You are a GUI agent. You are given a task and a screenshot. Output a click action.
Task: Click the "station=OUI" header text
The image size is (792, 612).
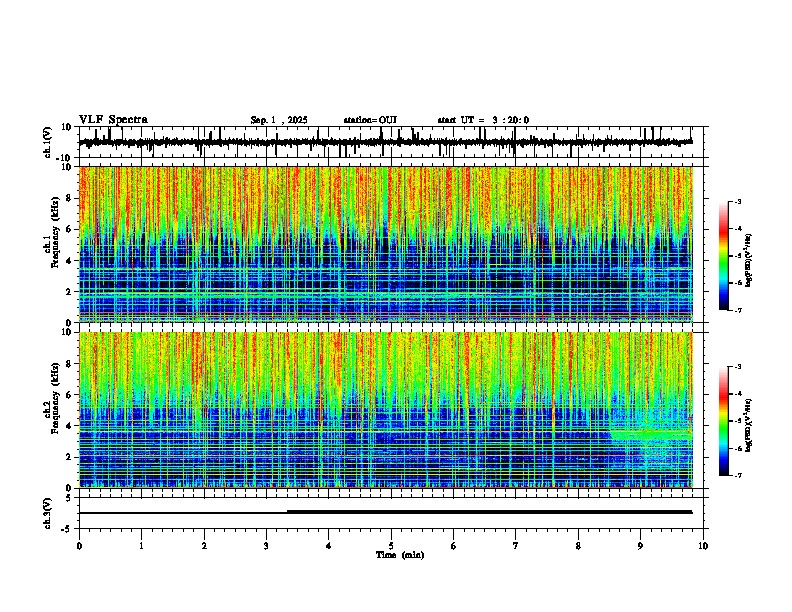(370, 120)
